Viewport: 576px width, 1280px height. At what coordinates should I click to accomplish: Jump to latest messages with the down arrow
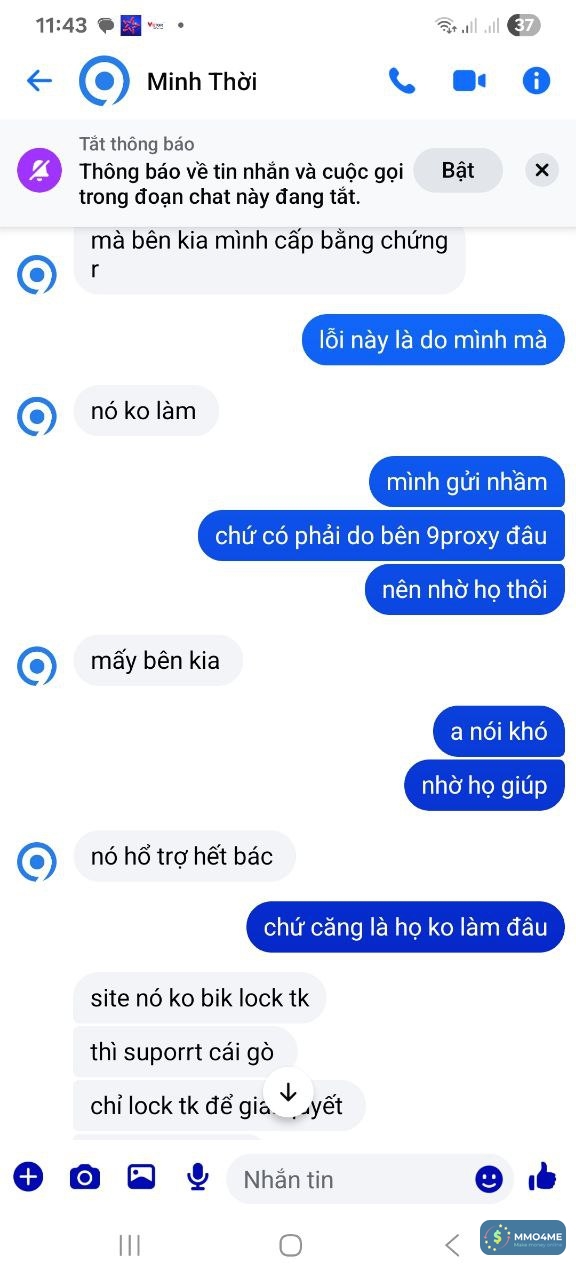tap(288, 1093)
